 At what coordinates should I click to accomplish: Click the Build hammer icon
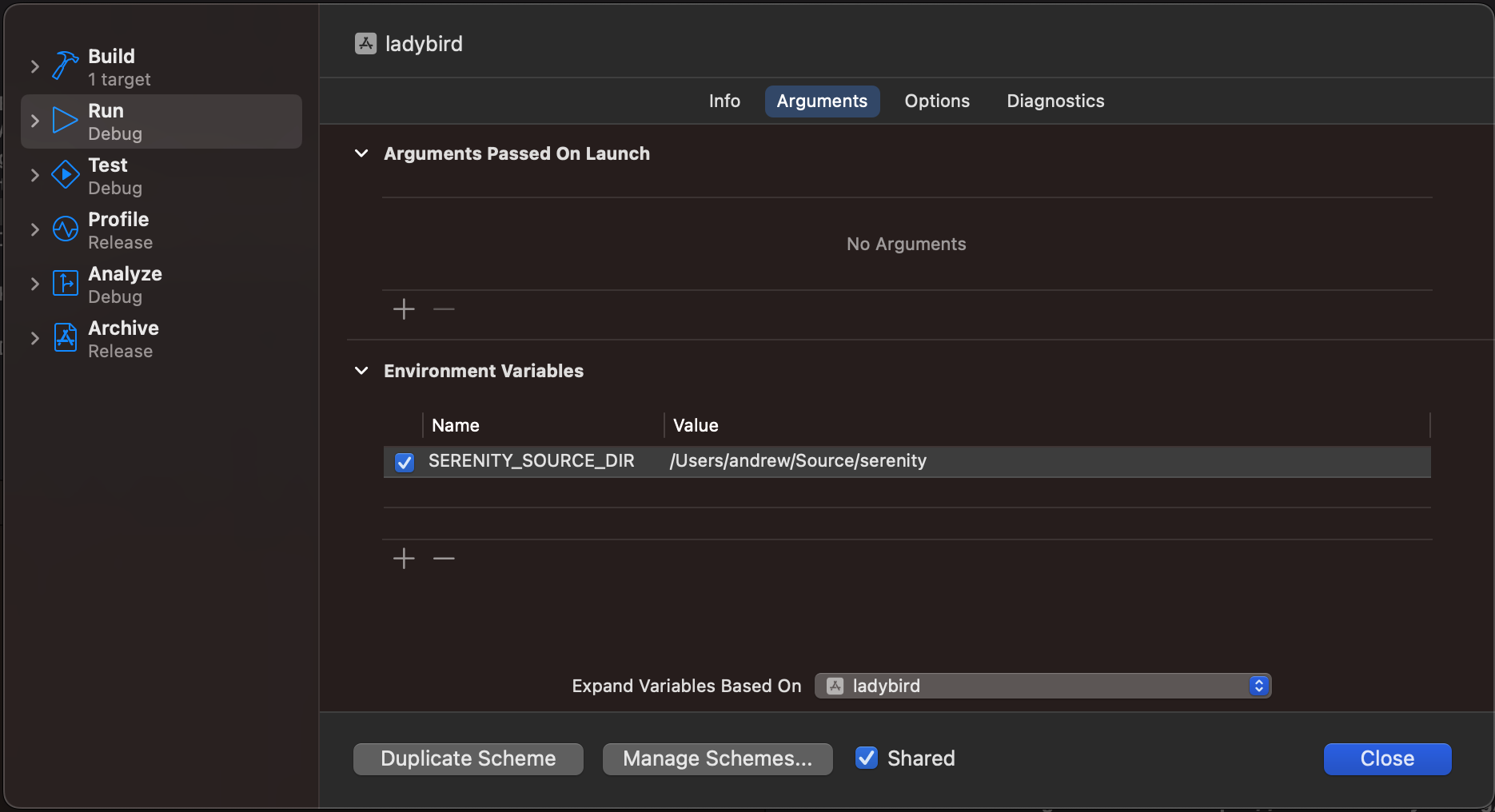point(66,66)
